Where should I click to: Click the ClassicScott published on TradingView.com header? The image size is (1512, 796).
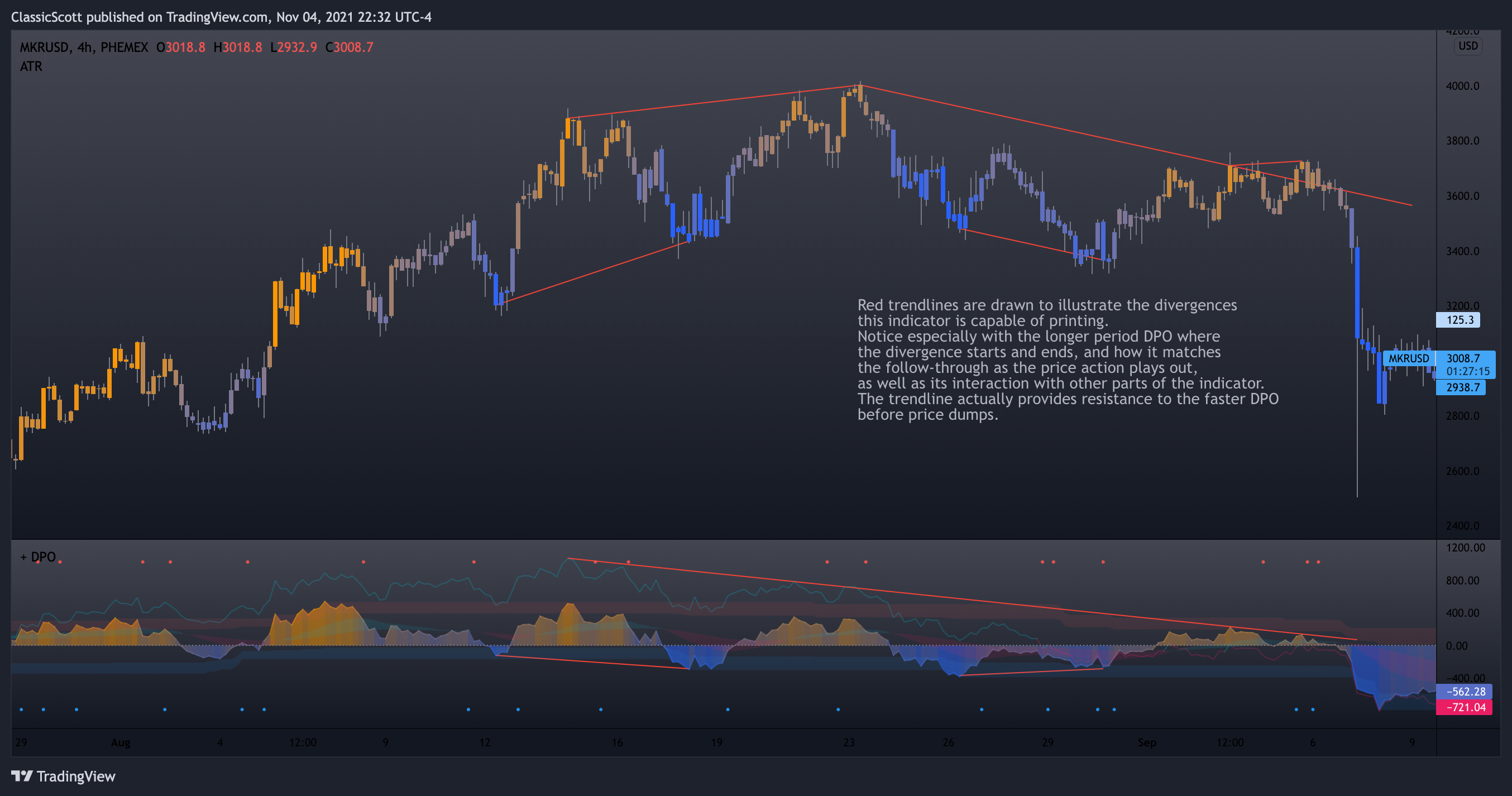click(x=221, y=17)
